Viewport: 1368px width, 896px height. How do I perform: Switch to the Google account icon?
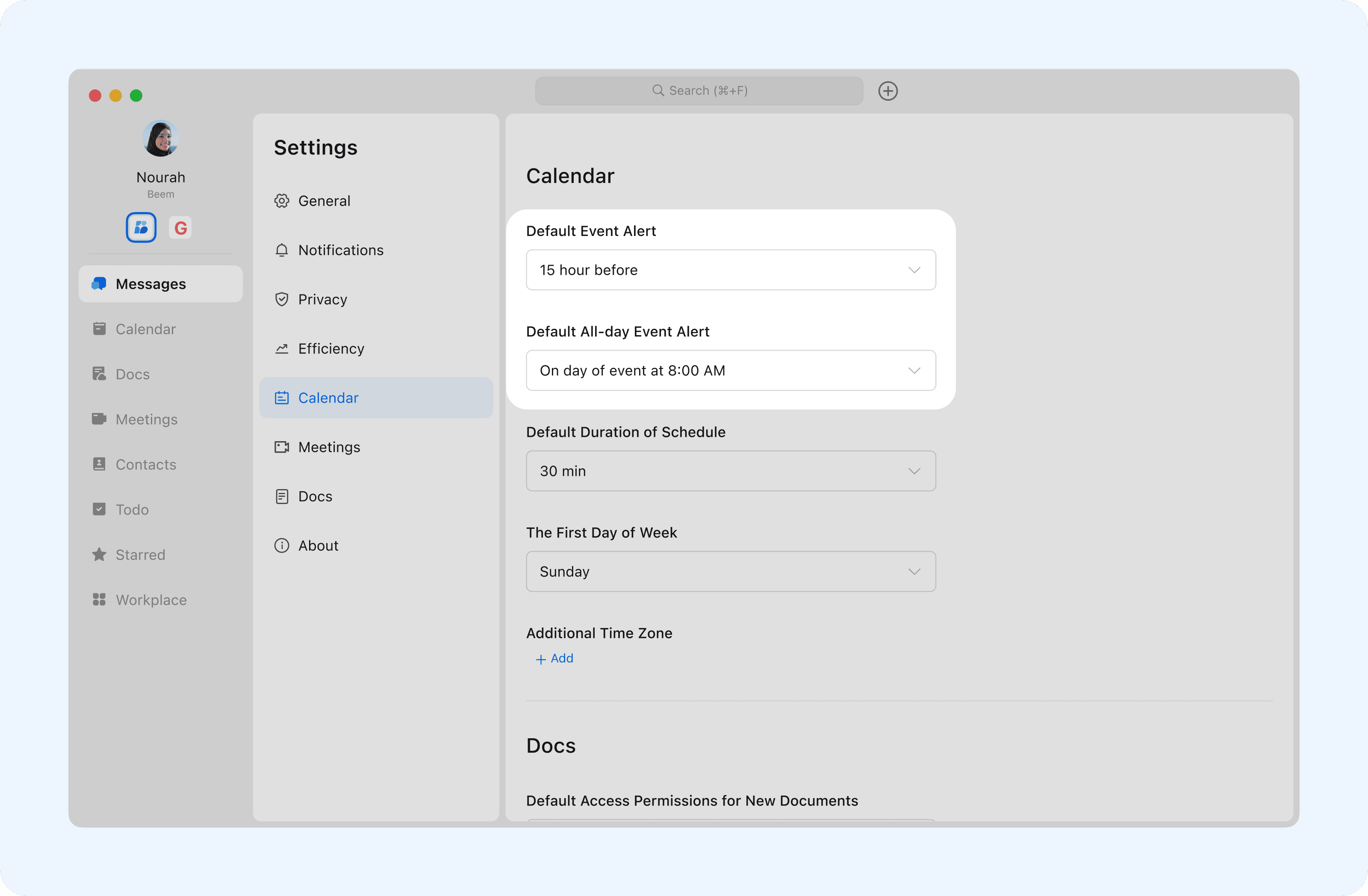click(180, 227)
